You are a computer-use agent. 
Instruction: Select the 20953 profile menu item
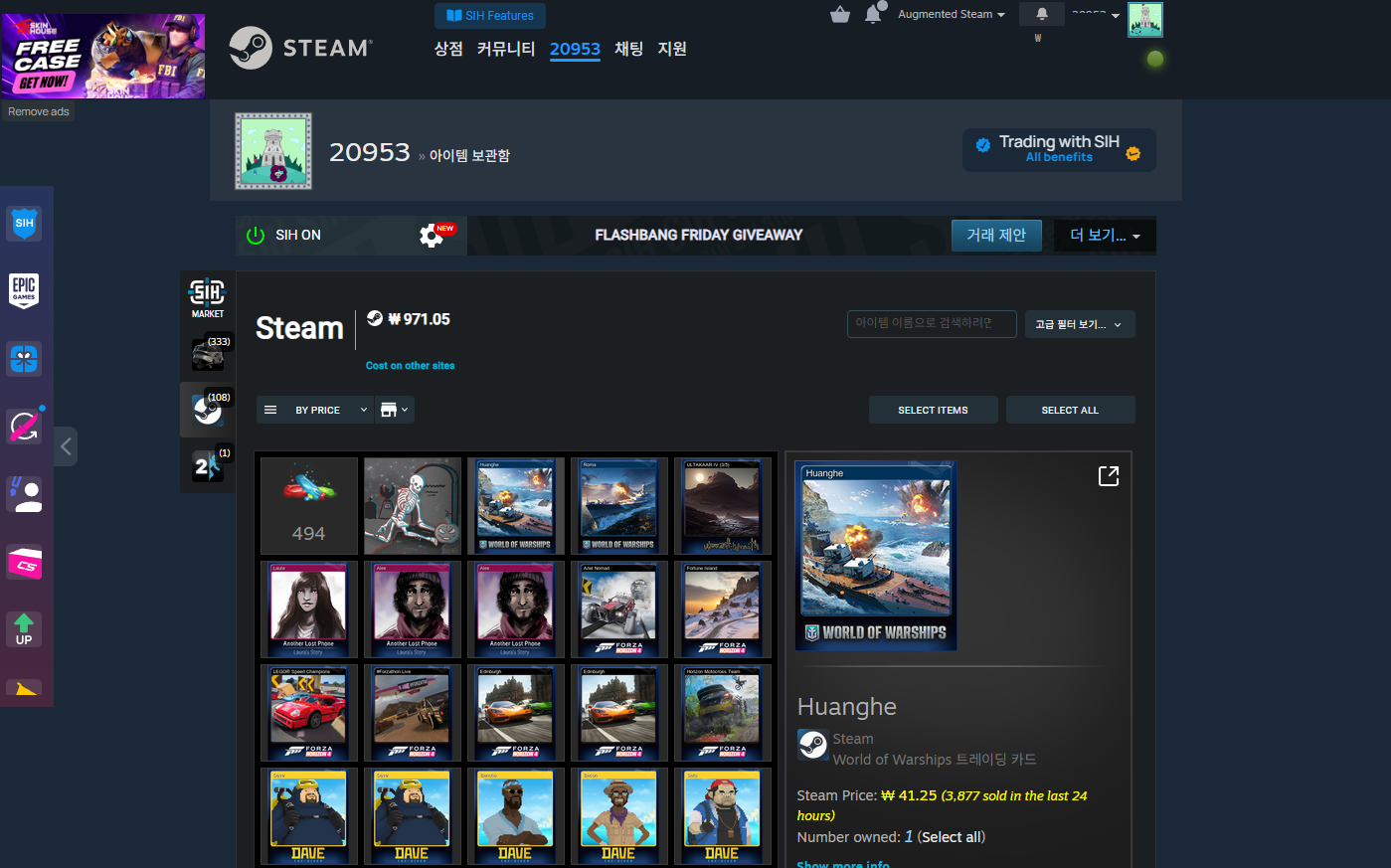(575, 49)
